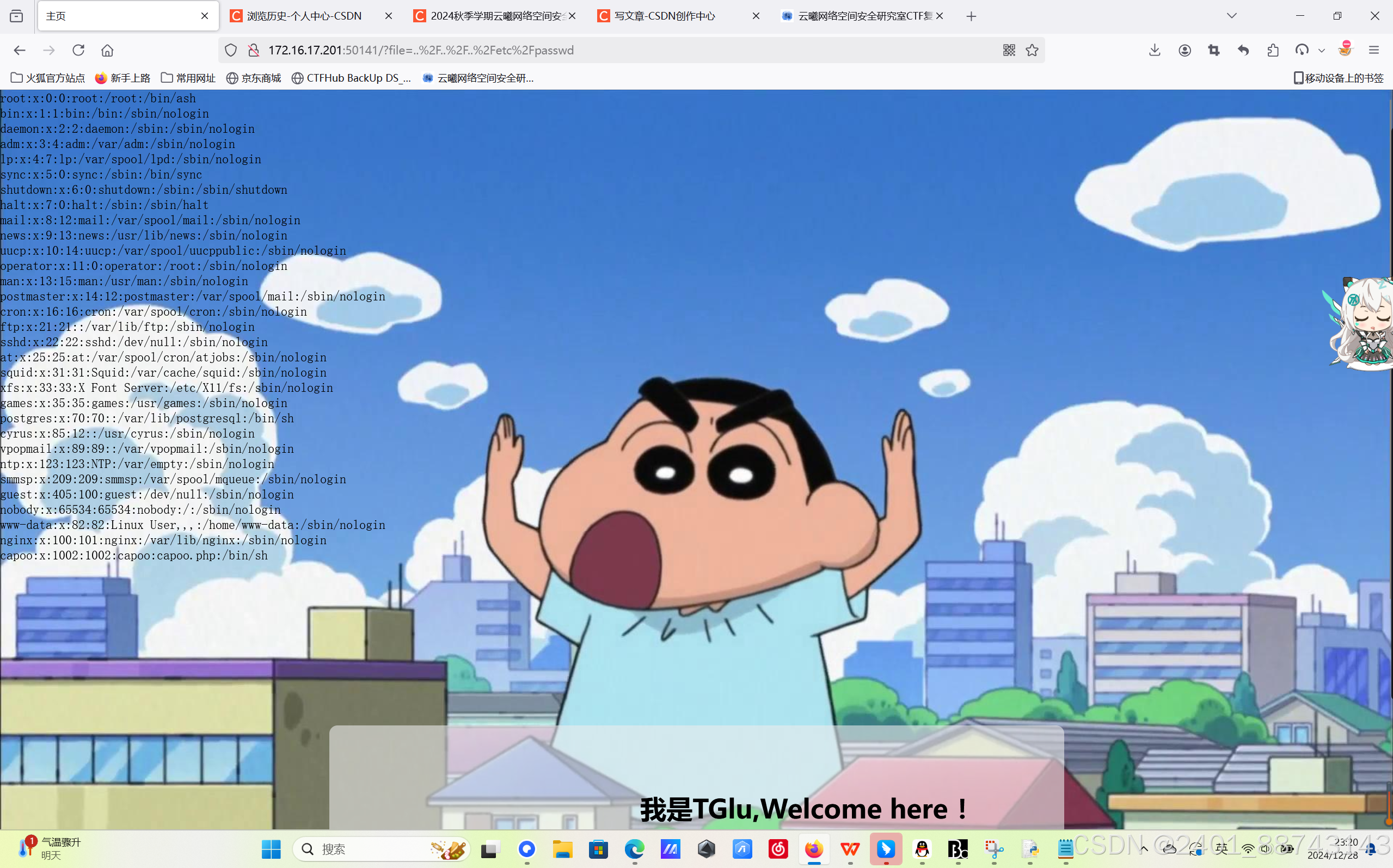Screen dimensions: 1393x868
Task: Open the downloads panel
Action: pos(1155,50)
